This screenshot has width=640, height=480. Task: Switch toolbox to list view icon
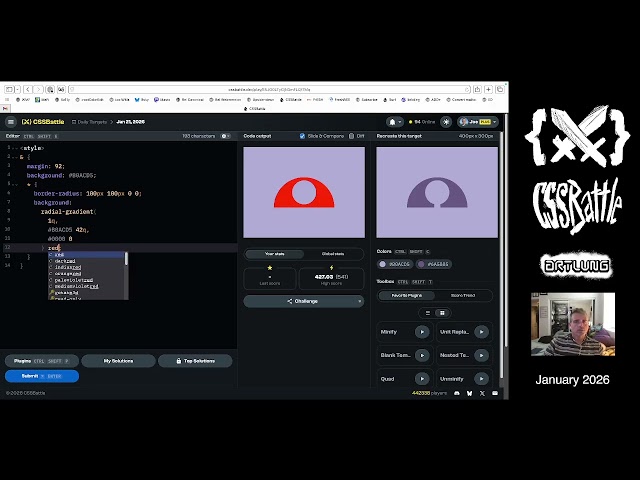click(x=428, y=313)
